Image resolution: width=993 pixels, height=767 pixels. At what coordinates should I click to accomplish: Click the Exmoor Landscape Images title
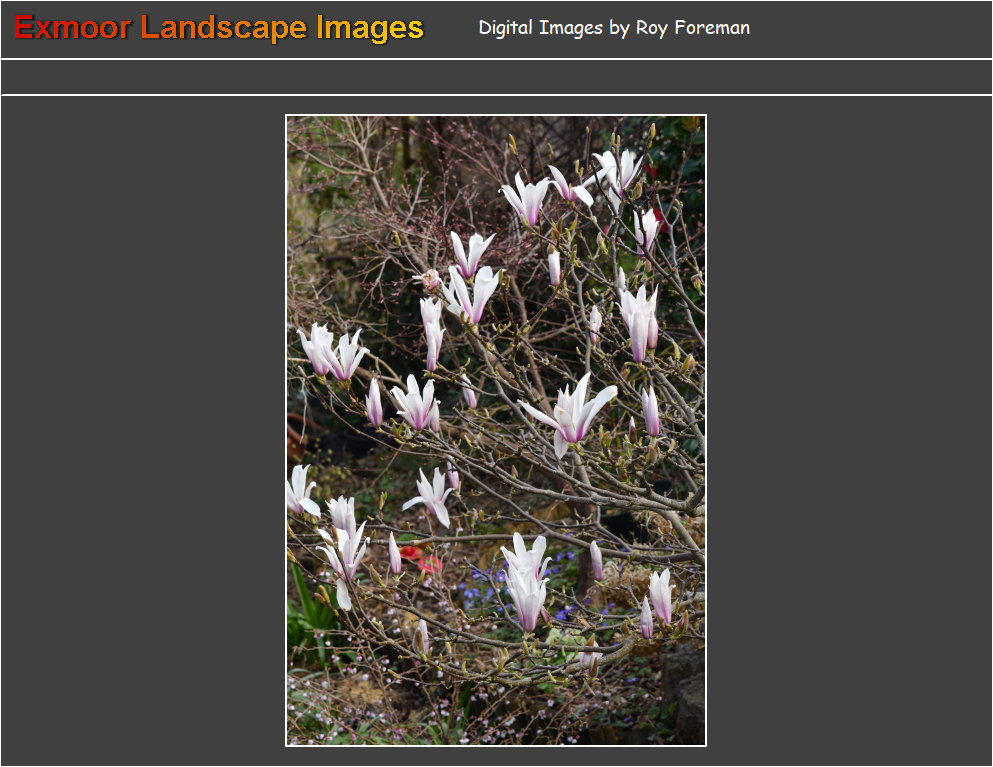tap(219, 28)
